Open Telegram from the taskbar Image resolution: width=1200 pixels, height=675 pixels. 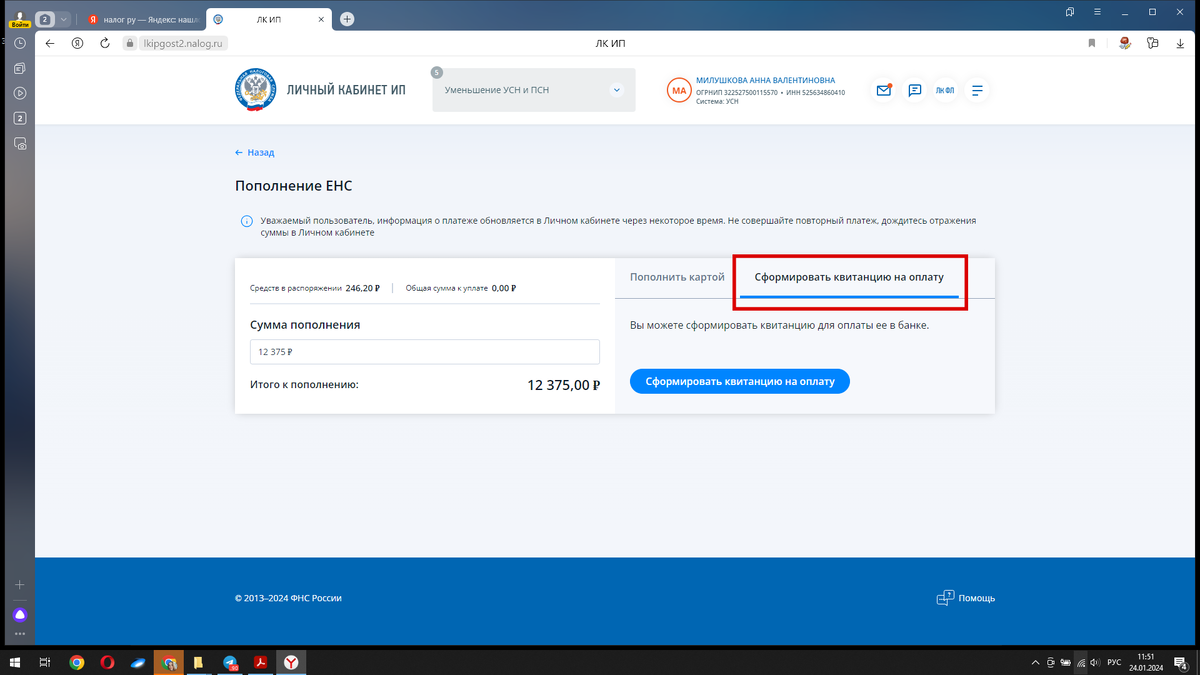pos(228,662)
